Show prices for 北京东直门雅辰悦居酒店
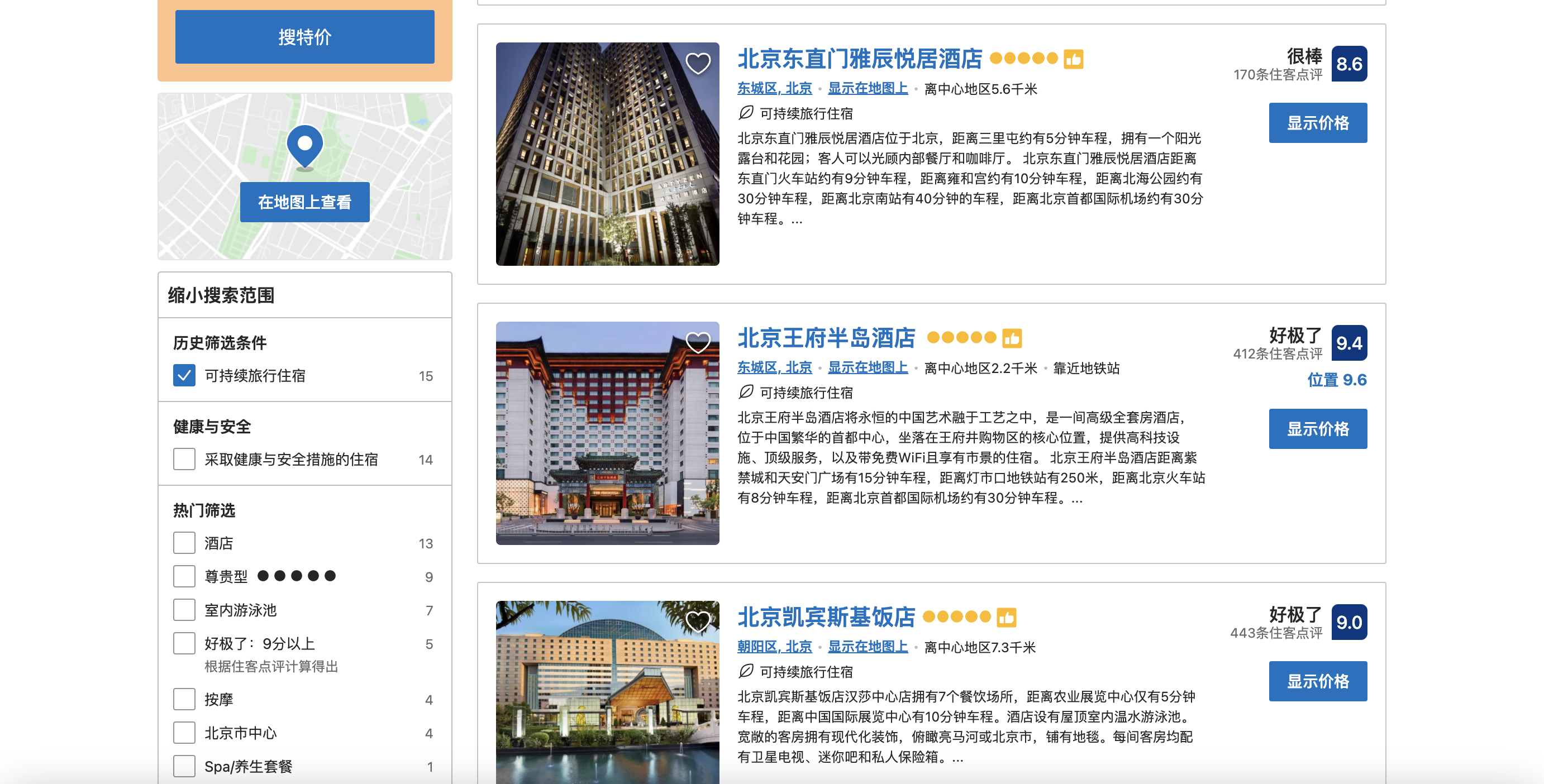The height and width of the screenshot is (784, 1544). 1318,123
